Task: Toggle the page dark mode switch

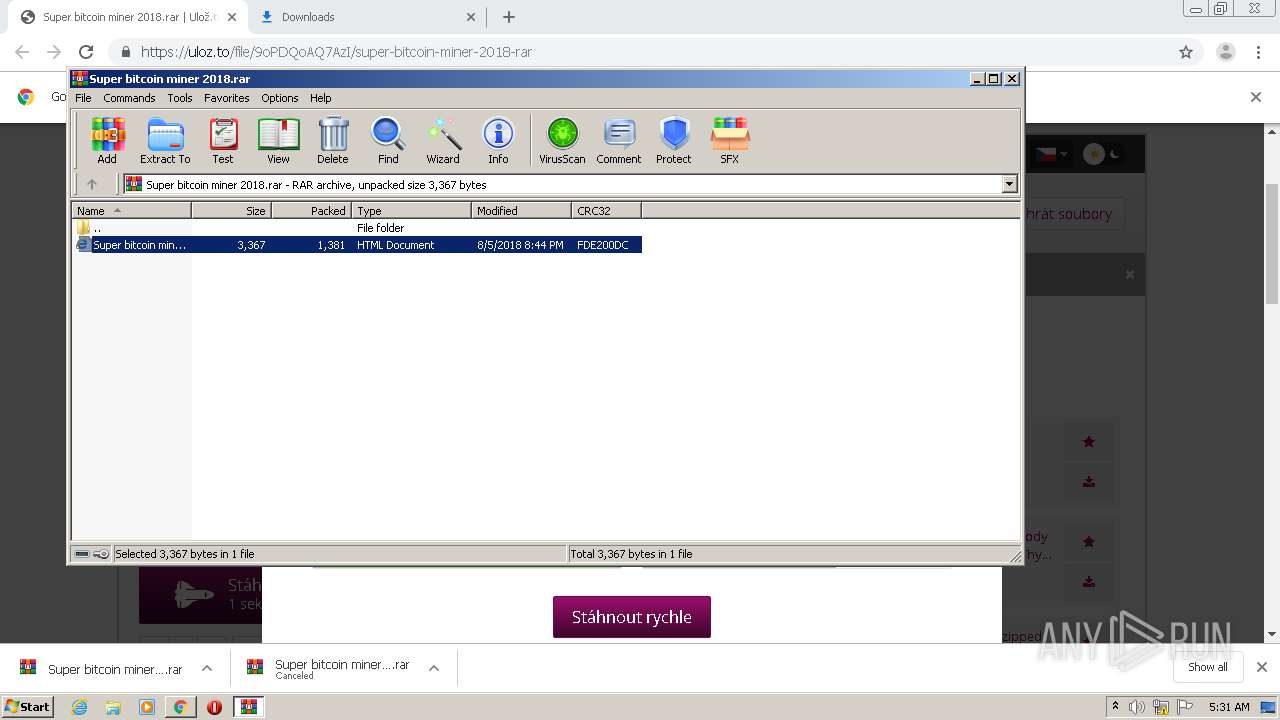Action: coord(1103,154)
